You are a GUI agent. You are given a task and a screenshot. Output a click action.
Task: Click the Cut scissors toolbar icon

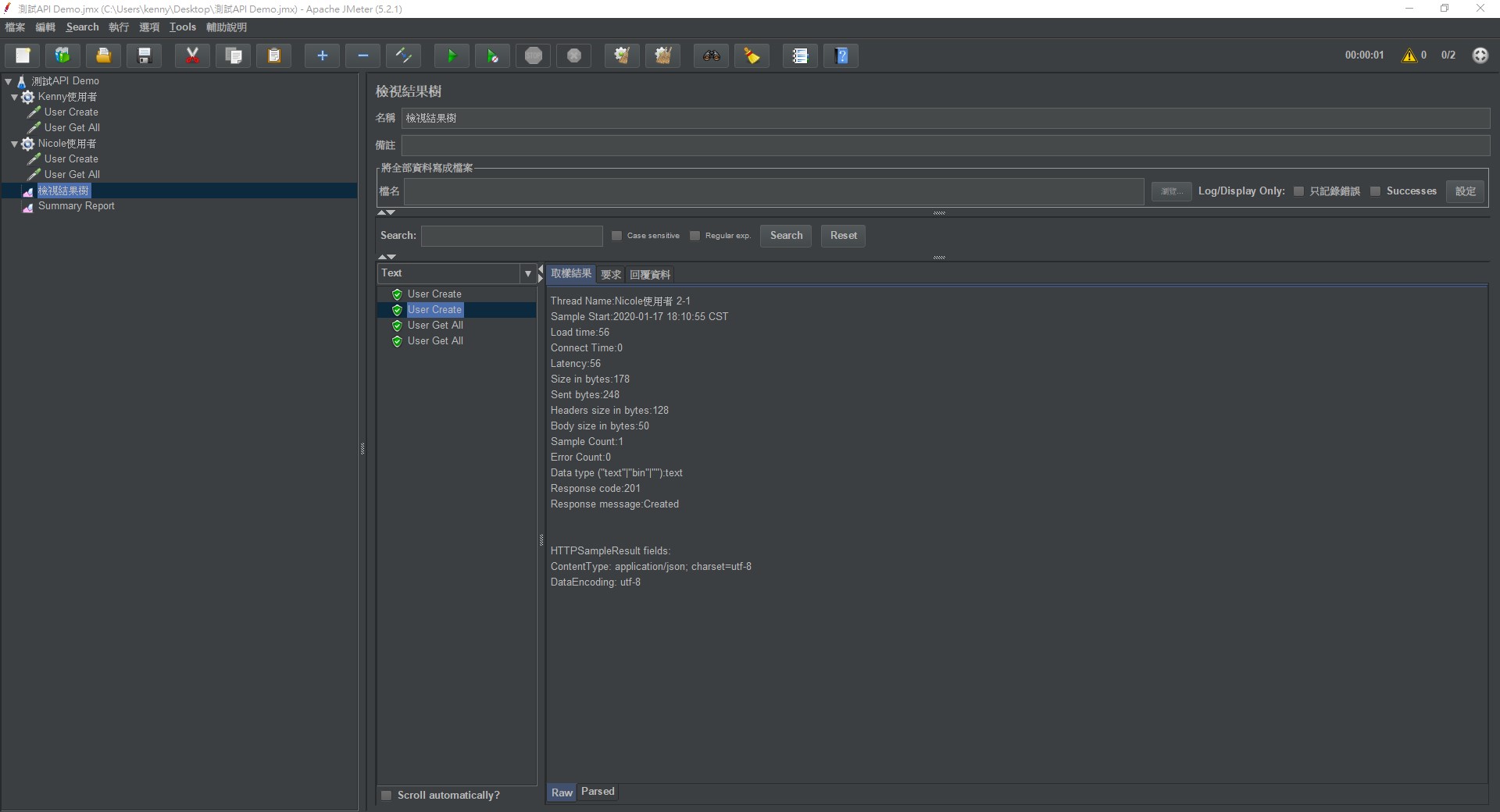[192, 55]
